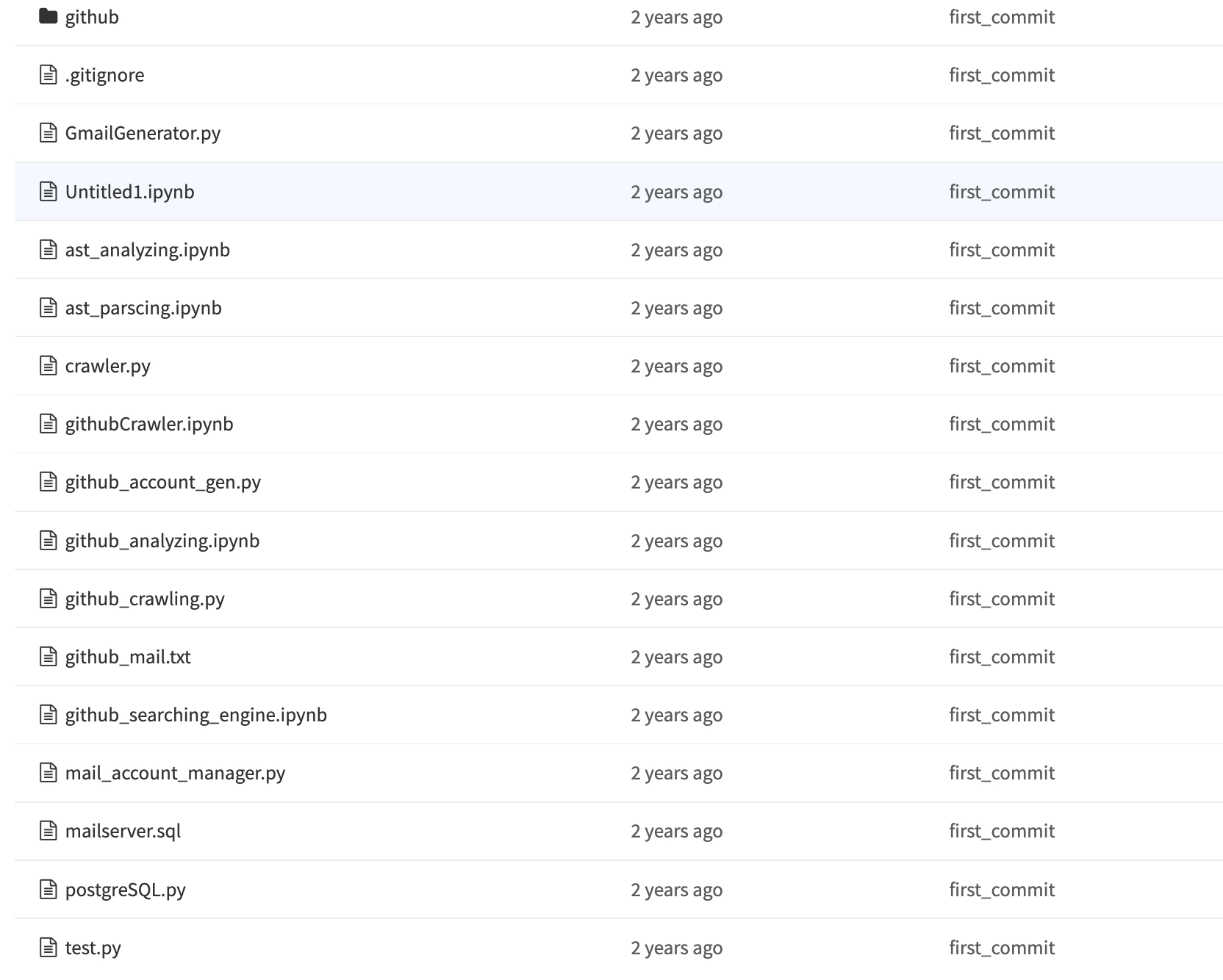Viewport: 1223px width, 980px height.
Task: Click the file icon beside github_mail.txt
Action: 48,657
